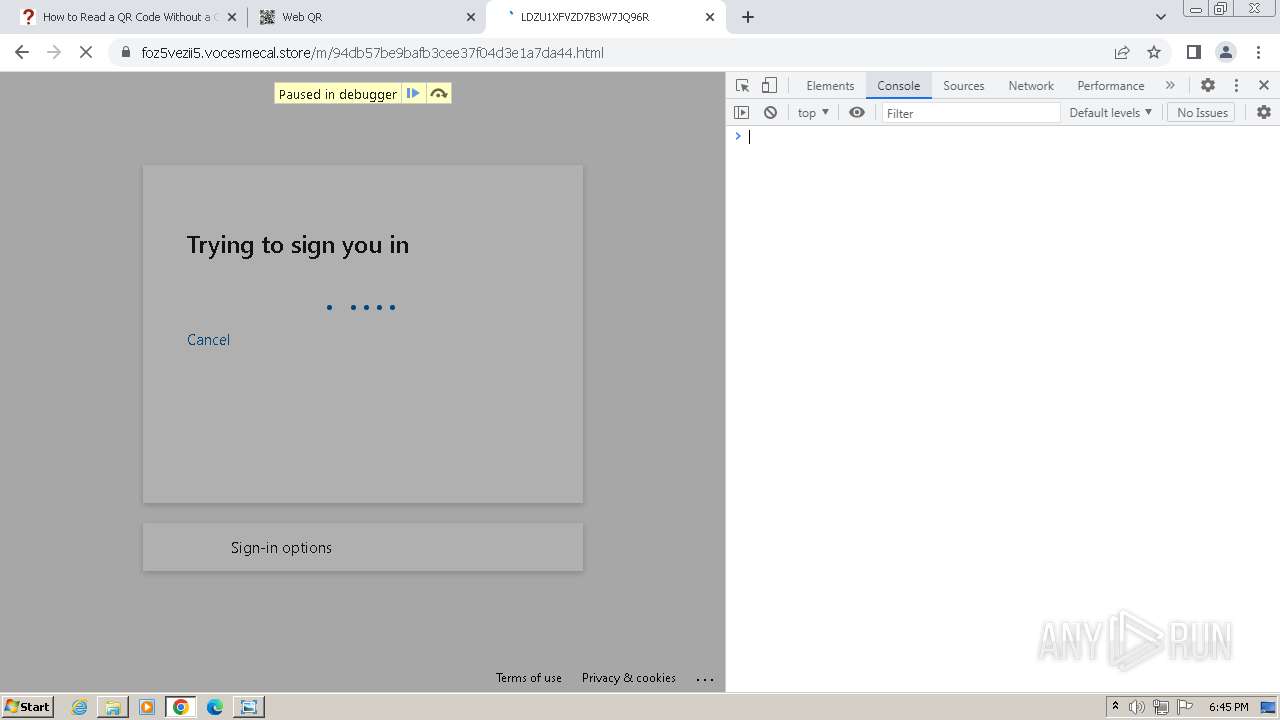Close the Web QR tab
The height and width of the screenshot is (720, 1280).
pos(471,17)
